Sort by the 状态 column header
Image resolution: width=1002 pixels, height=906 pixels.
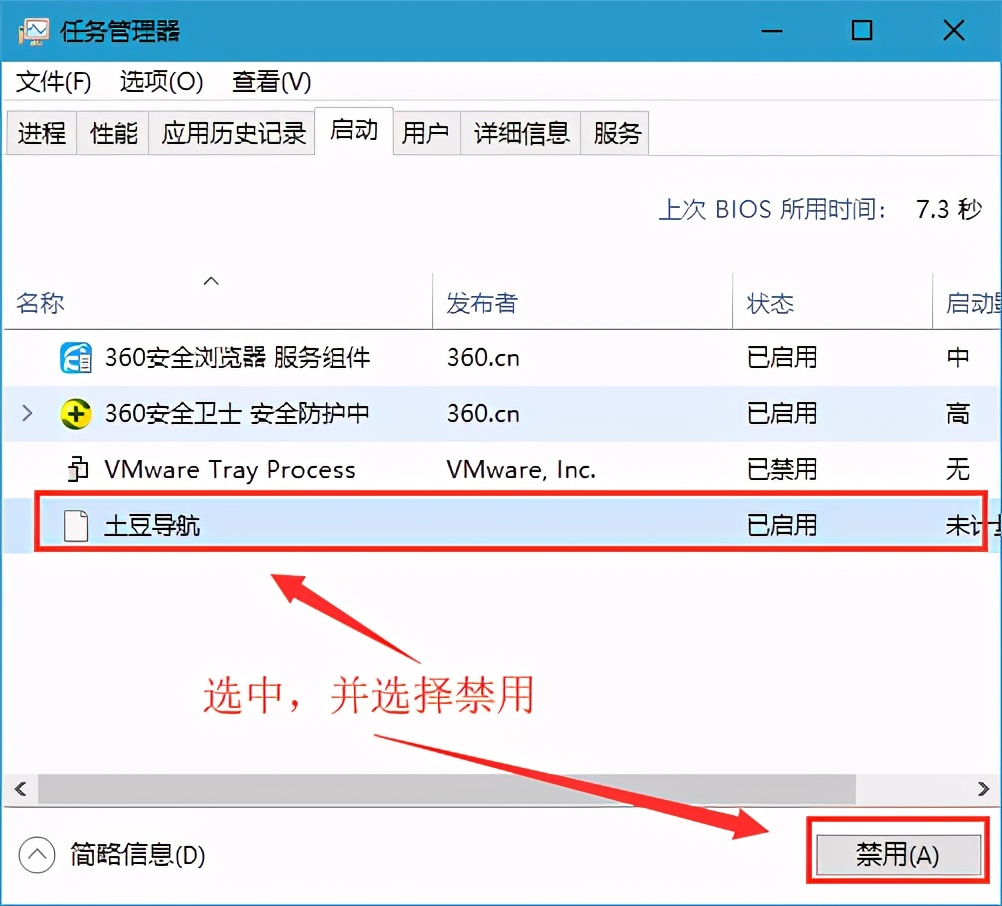[832, 303]
